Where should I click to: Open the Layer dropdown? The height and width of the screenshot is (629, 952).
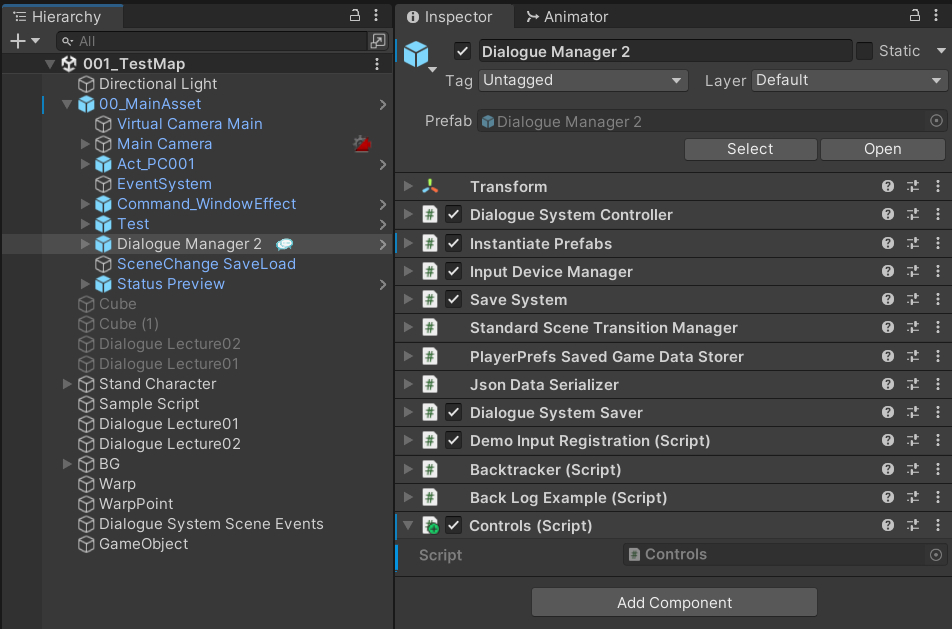pyautogui.click(x=849, y=80)
